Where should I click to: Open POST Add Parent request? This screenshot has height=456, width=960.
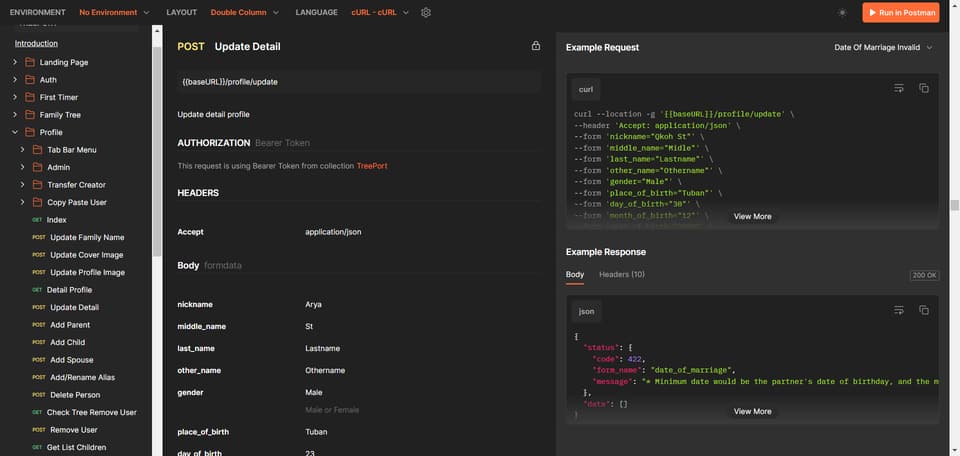(x=70, y=325)
